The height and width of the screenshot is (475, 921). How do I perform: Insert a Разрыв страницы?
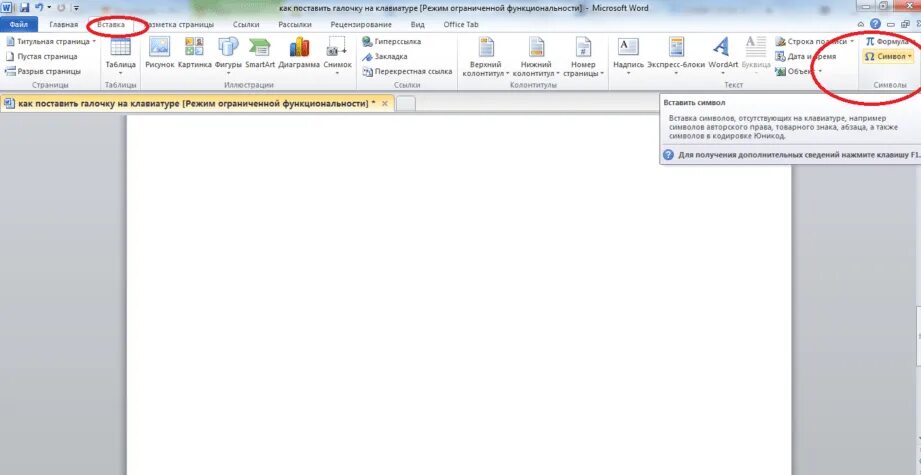(x=43, y=71)
